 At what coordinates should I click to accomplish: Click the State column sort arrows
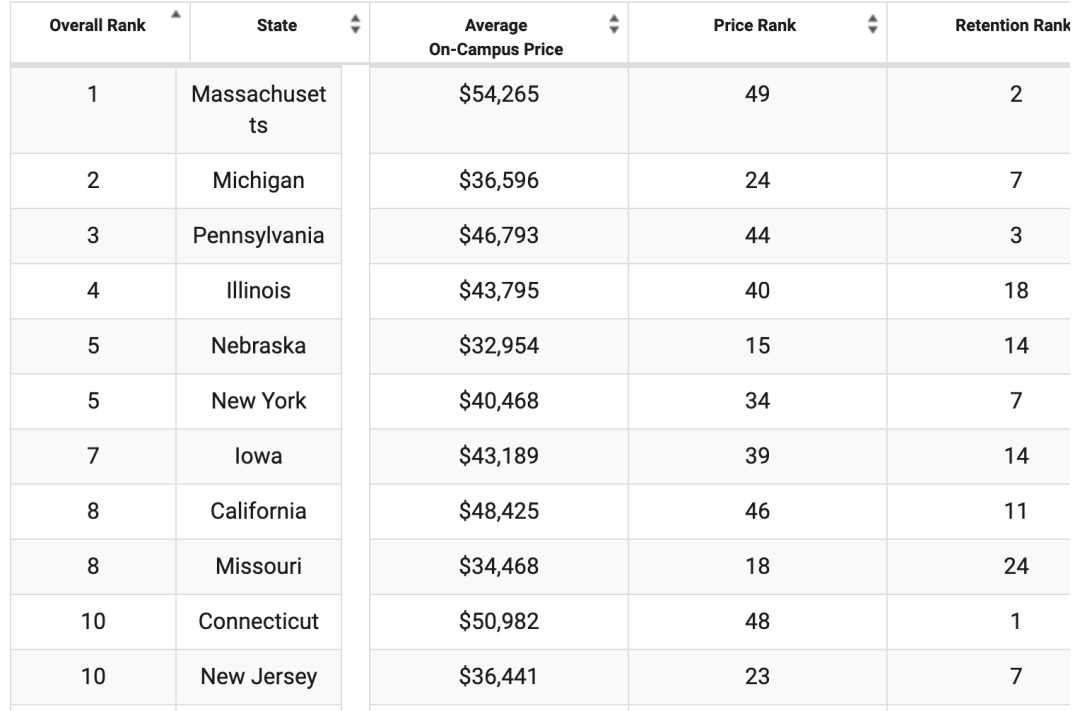(x=353, y=27)
